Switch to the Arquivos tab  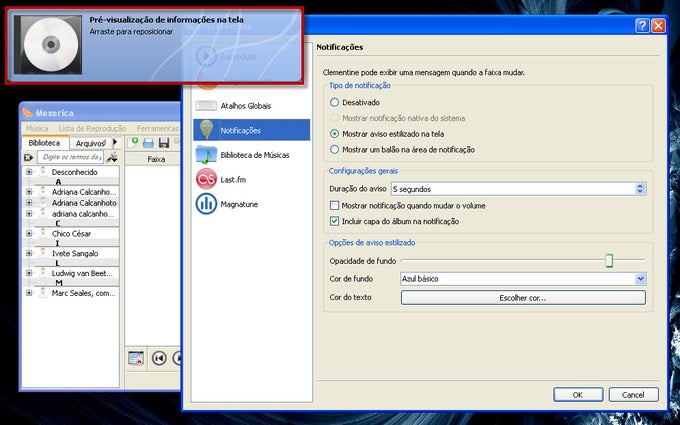tap(90, 143)
